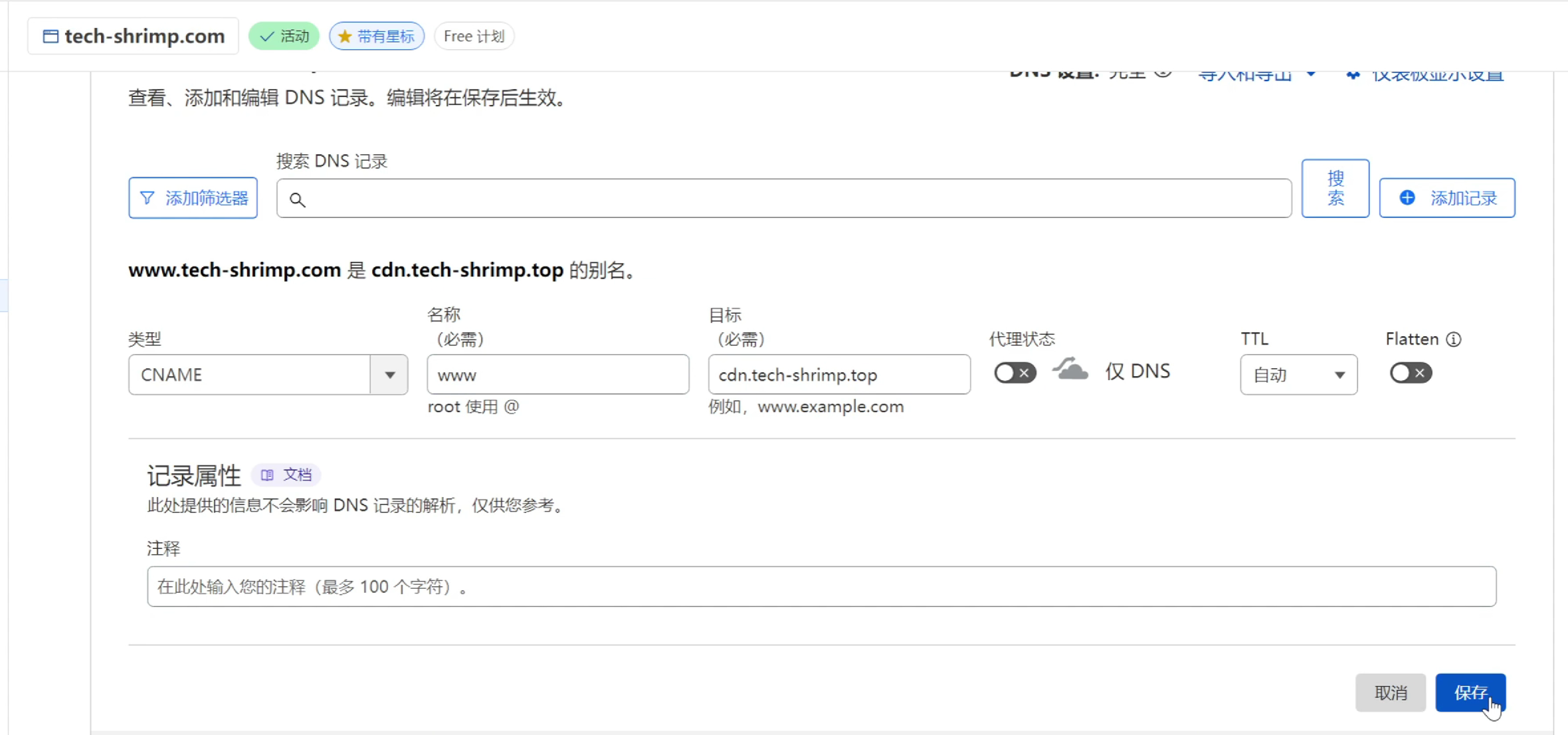
Task: Click the Flatten info circle icon
Action: 1454,340
